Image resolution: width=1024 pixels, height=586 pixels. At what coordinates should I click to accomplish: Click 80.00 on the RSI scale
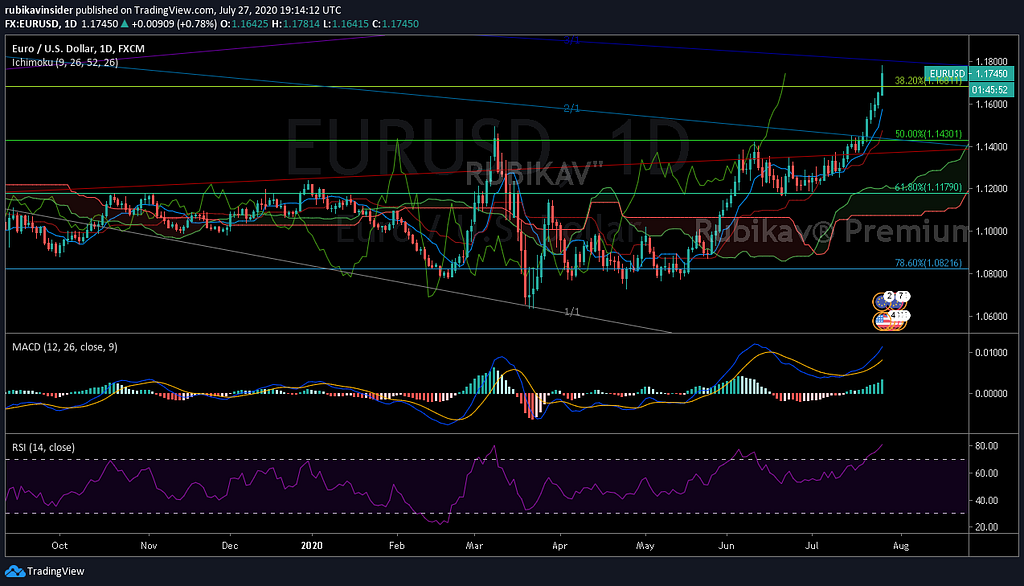click(x=986, y=446)
